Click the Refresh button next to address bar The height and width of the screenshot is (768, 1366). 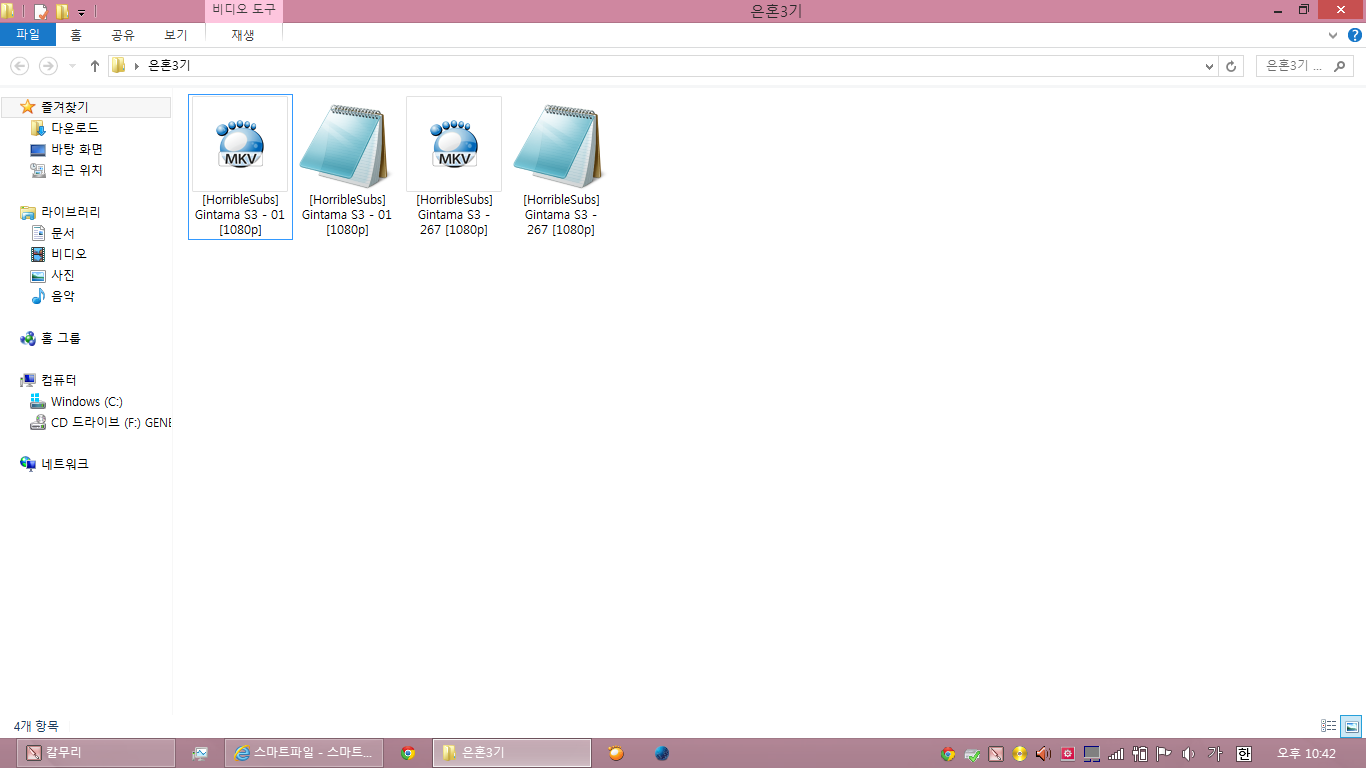1231,66
